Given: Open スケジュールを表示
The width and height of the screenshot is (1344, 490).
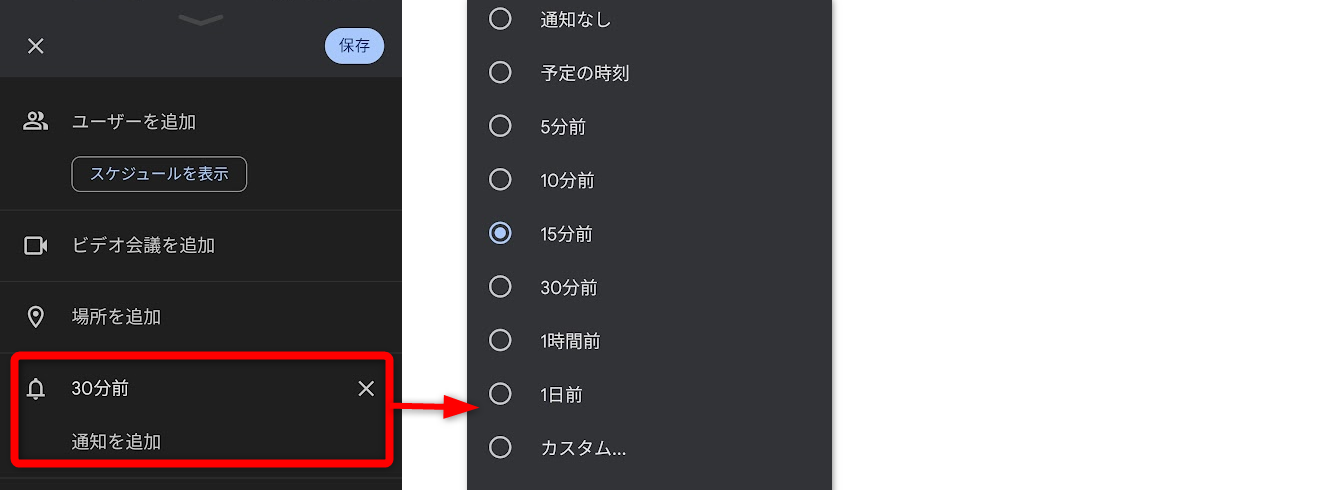Looking at the screenshot, I should click(159, 174).
